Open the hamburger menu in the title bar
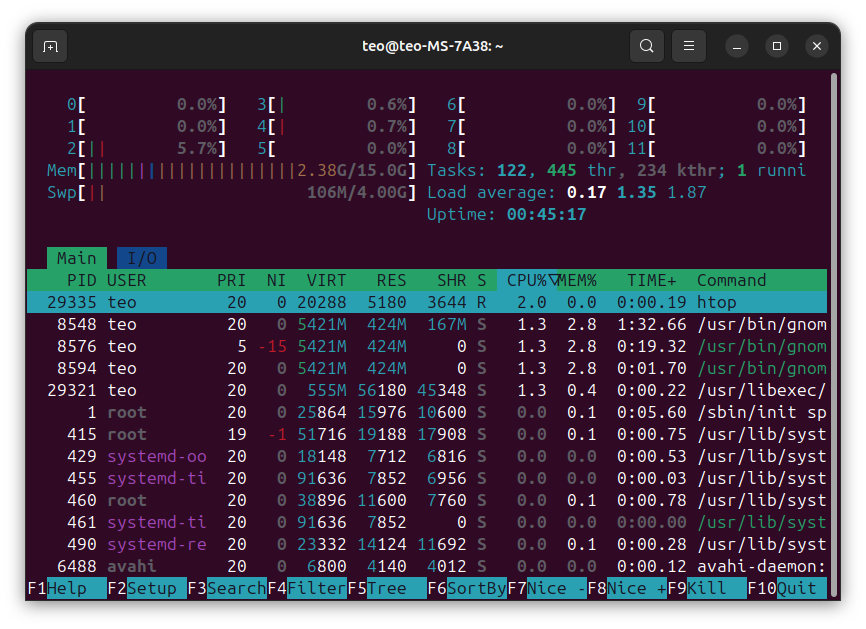Screen dimensions: 866x629 pyautogui.click(x=689, y=46)
